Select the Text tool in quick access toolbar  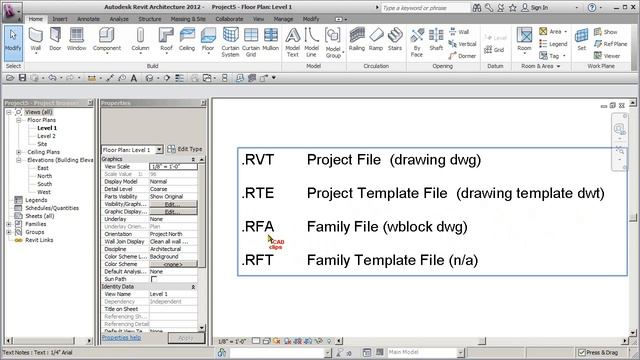133,78
